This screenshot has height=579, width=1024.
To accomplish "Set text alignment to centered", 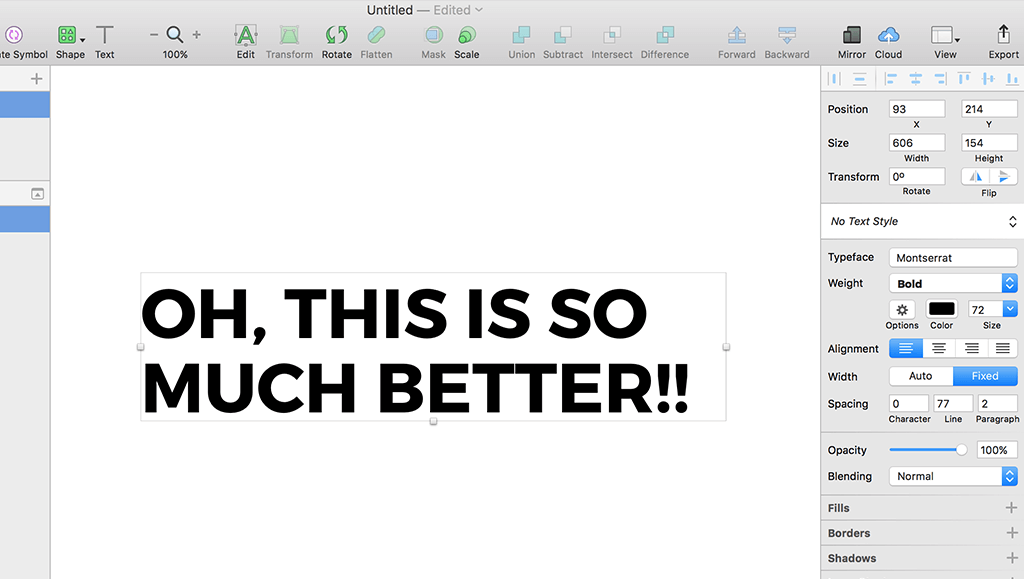I will click(938, 348).
